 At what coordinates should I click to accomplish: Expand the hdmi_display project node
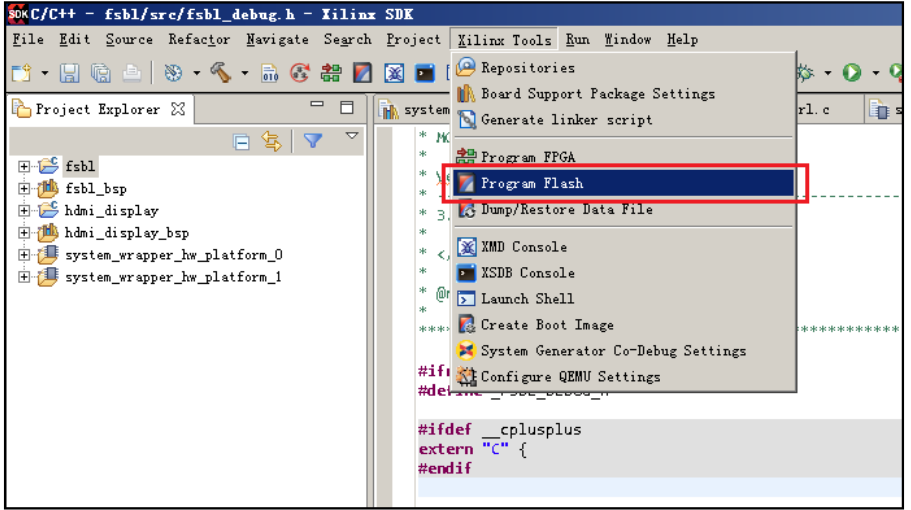(x=24, y=211)
